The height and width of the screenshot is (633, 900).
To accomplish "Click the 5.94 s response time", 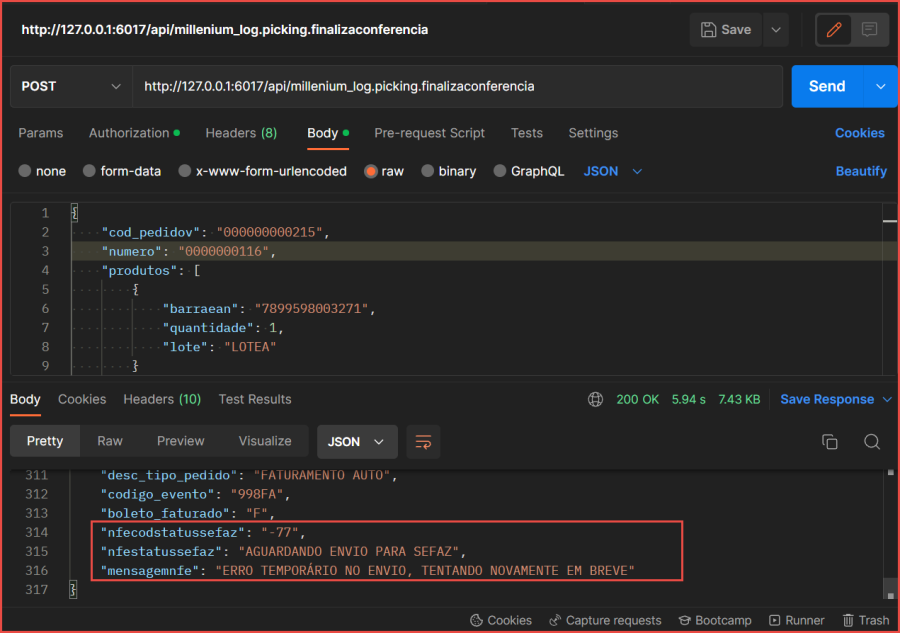I will coord(688,399).
